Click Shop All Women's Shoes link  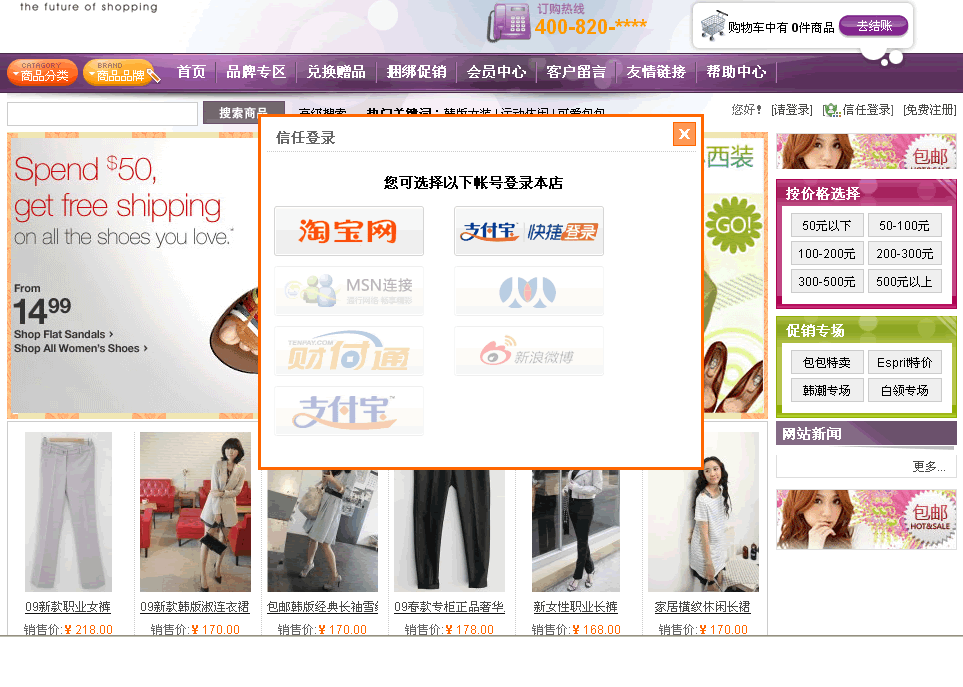pos(80,348)
